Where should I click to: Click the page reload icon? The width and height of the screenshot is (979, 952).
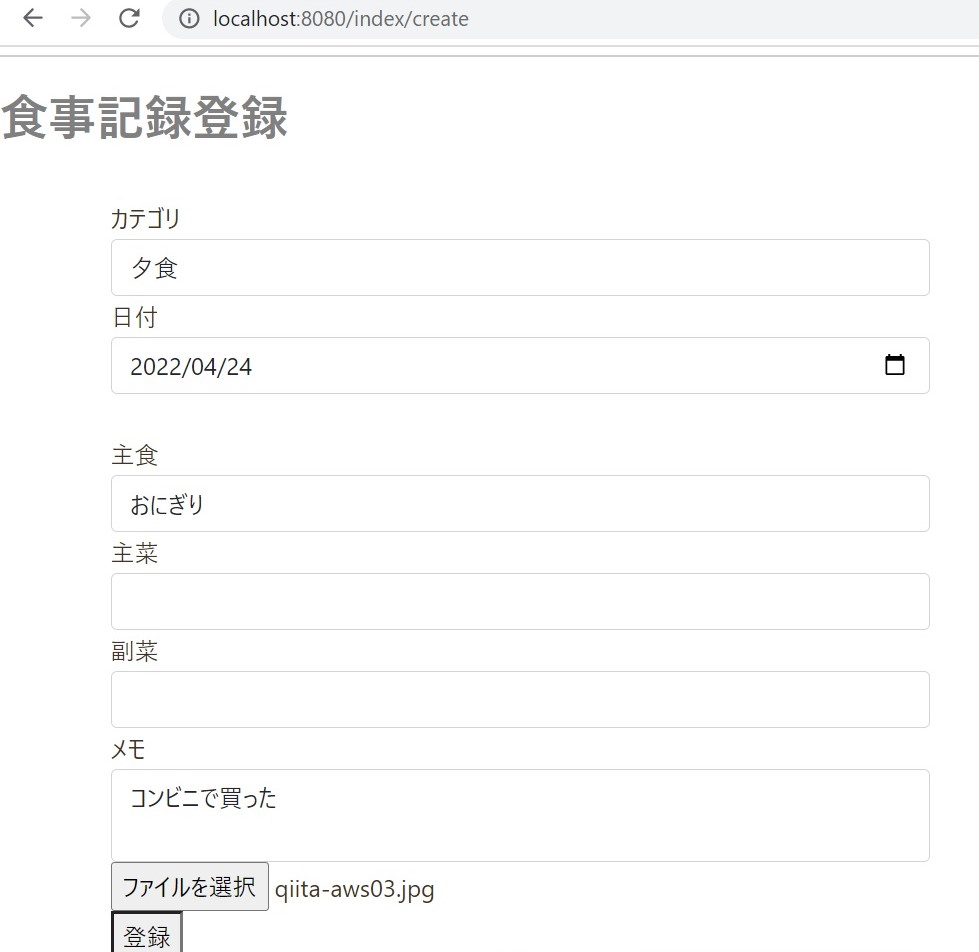(128, 17)
